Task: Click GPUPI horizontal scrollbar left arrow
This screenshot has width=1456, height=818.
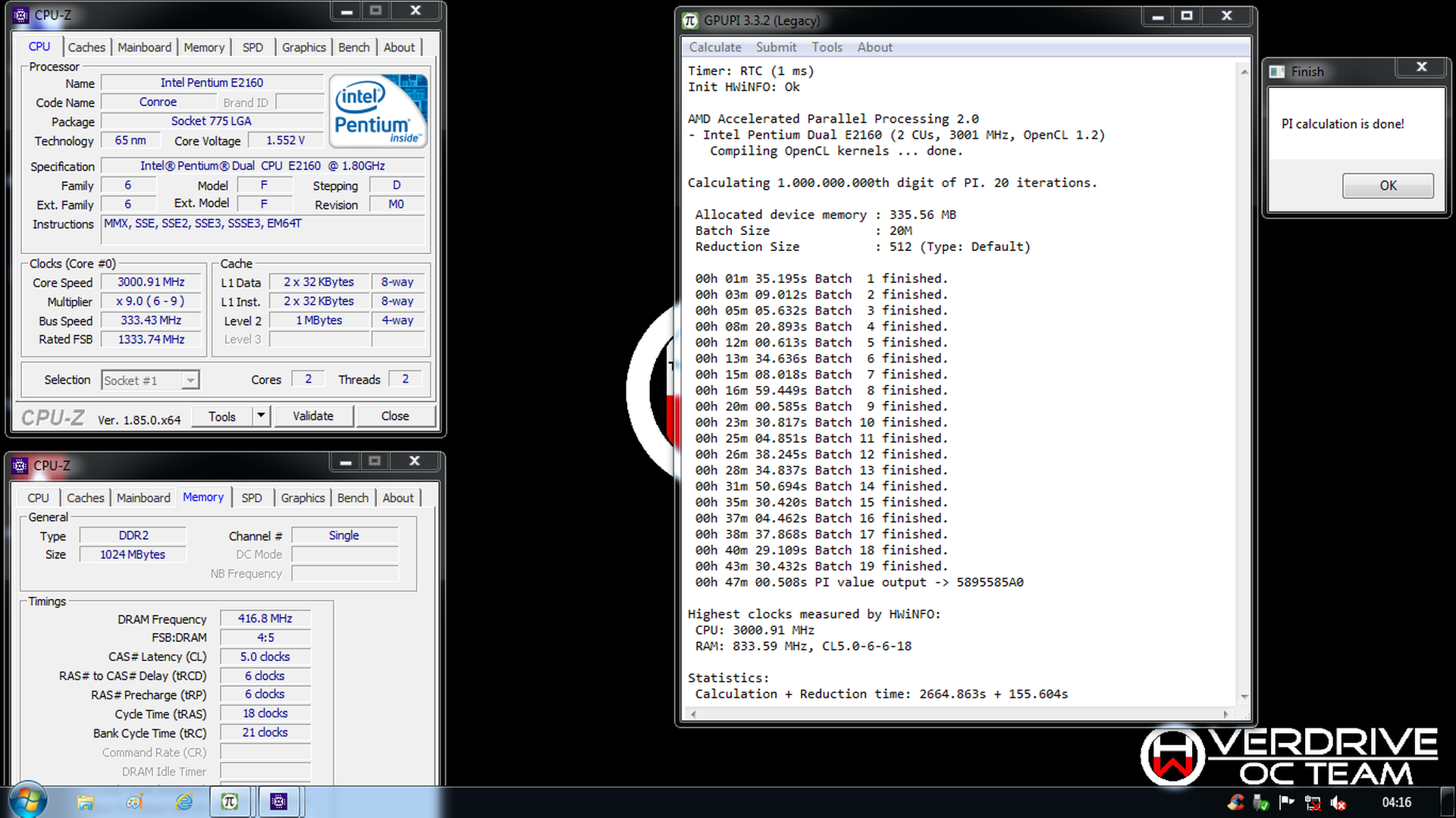Action: point(693,713)
